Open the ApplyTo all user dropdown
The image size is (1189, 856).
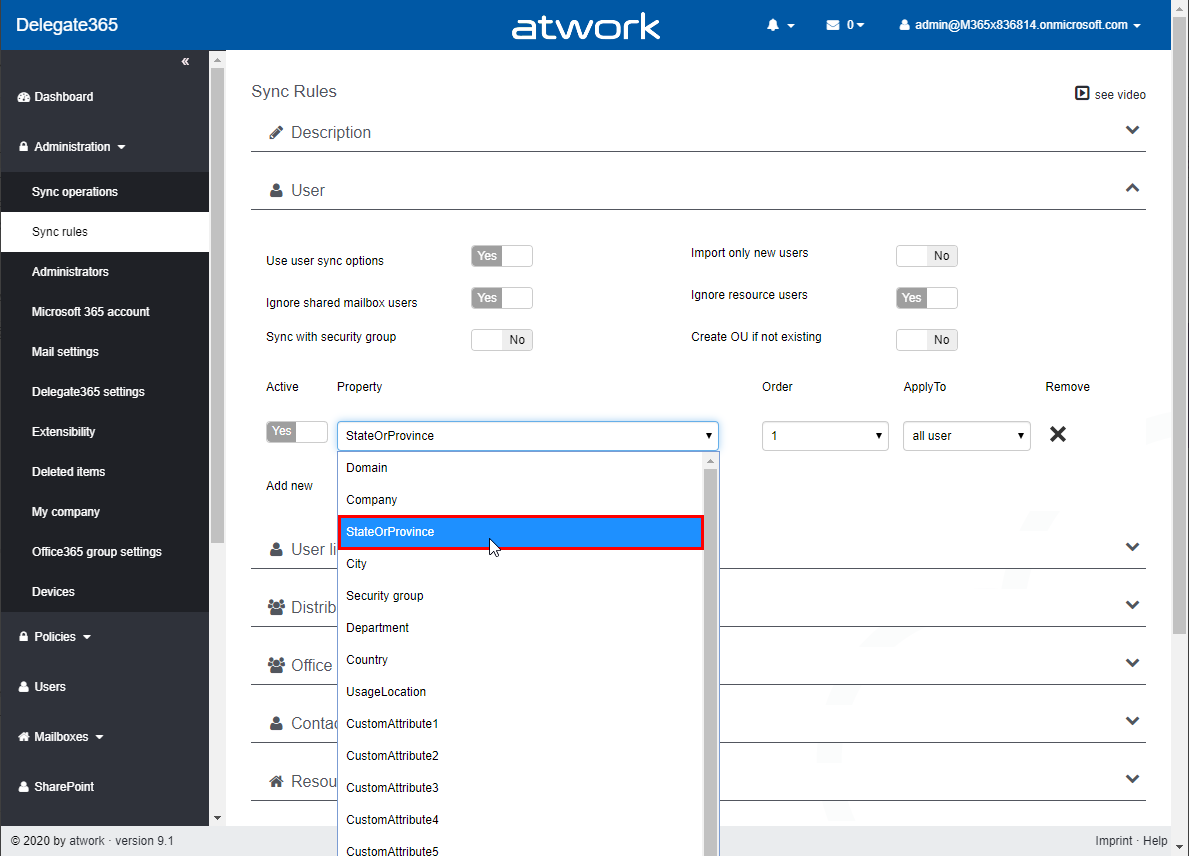[966, 436]
